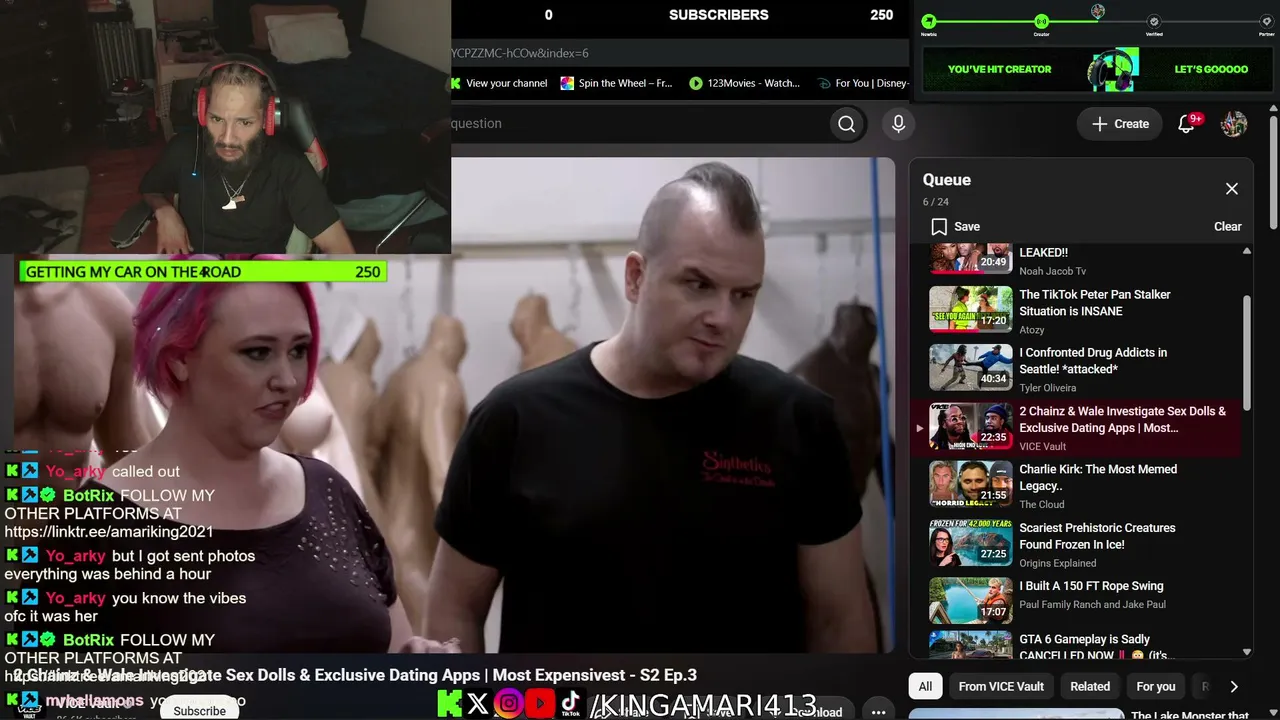The height and width of the screenshot is (720, 1280).
Task: Click the YouTube search magnifier button
Action: tap(847, 124)
